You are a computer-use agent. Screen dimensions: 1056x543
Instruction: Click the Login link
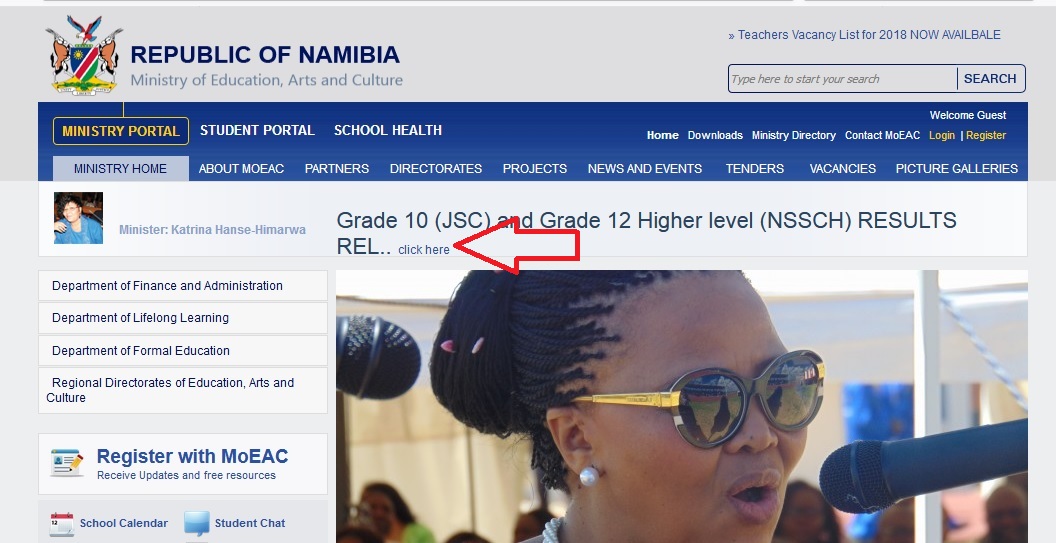942,135
